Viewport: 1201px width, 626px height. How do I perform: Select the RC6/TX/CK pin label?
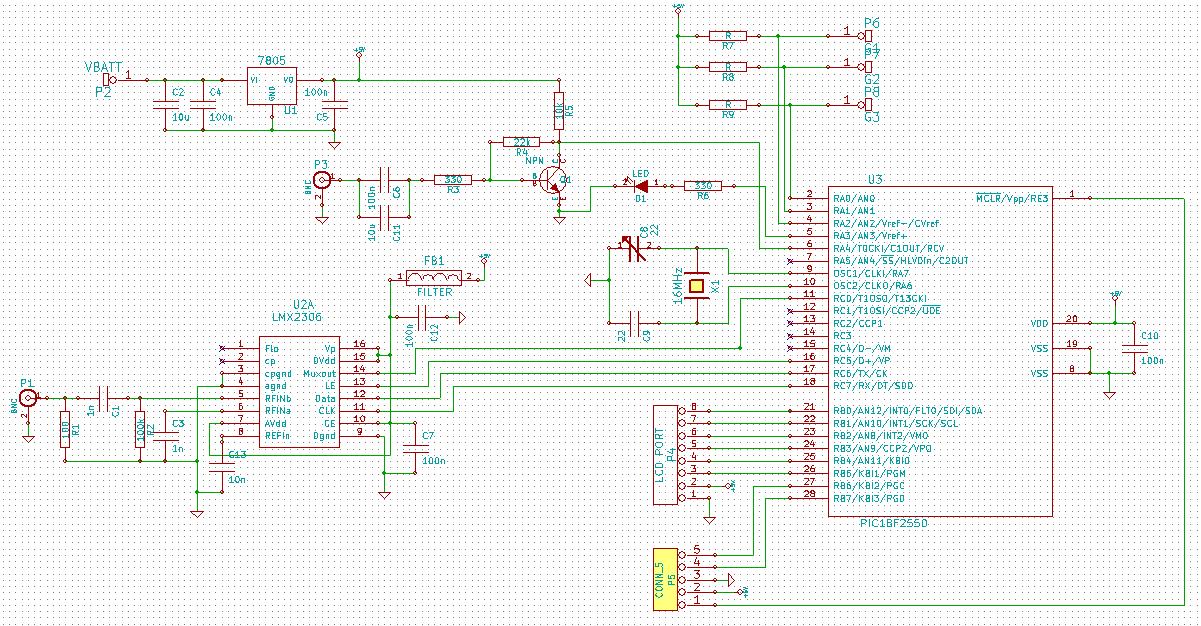pyautogui.click(x=859, y=374)
